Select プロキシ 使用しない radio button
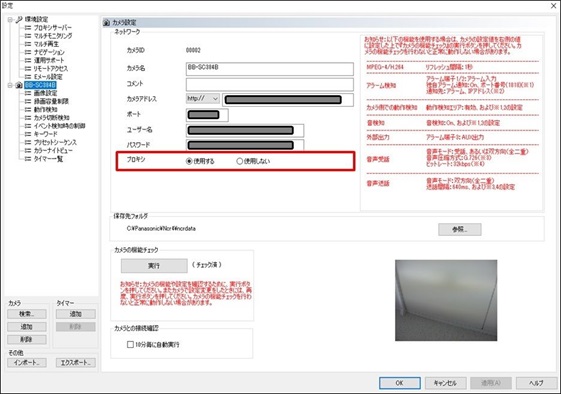This screenshot has width=561, height=394. 240,161
